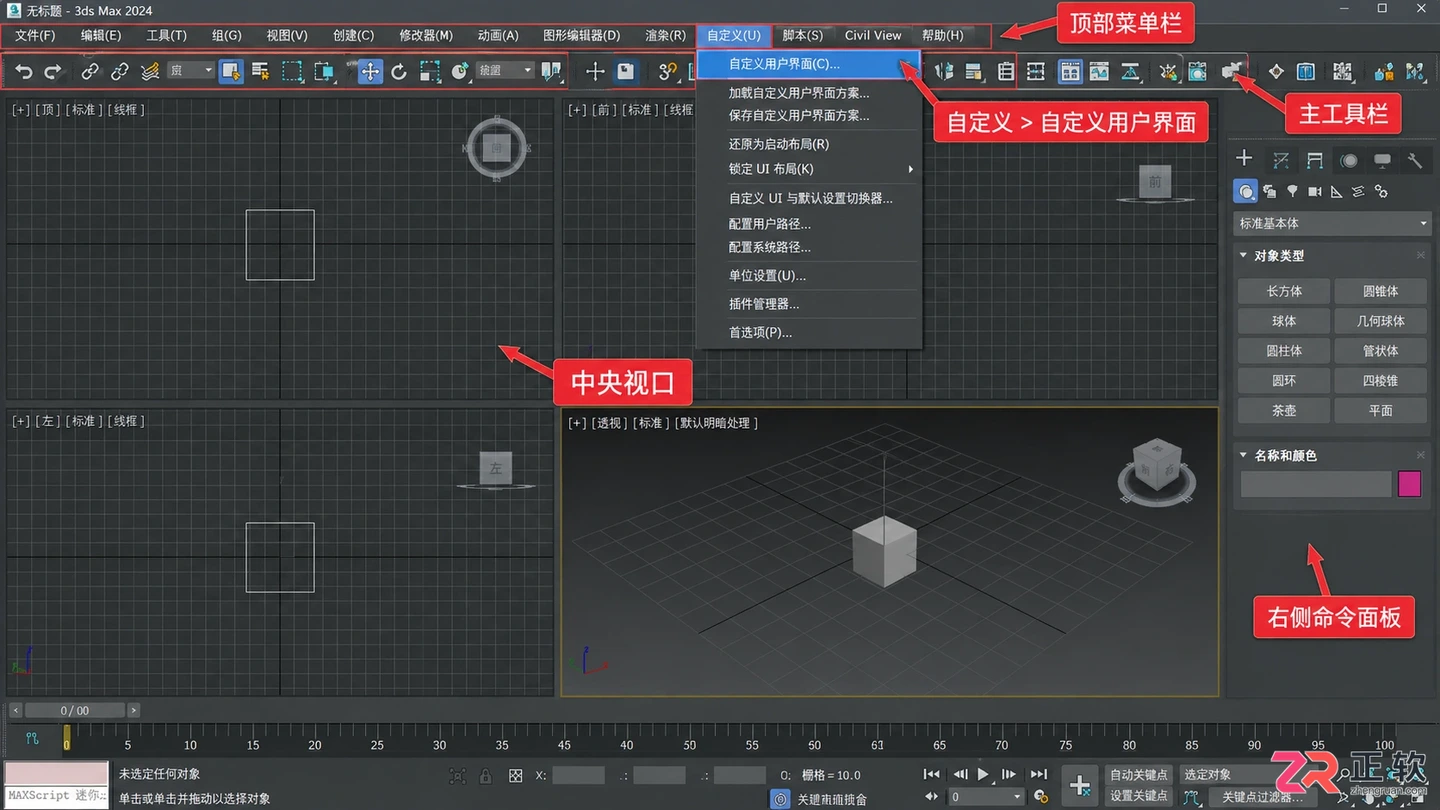Screen dimensions: 1440x810
Task: Open the Civil View menu
Action: coord(873,35)
